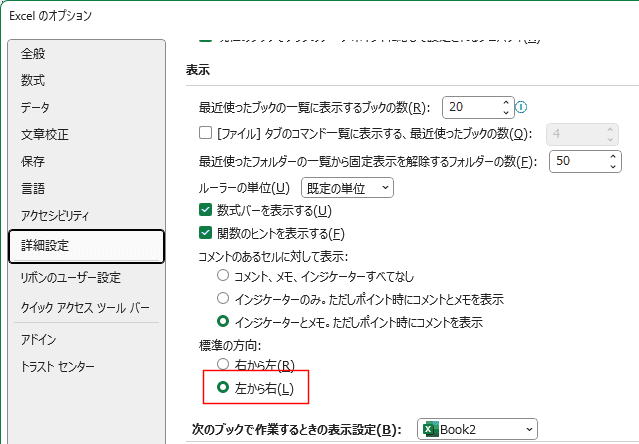Select インジケーターとメモ radio option
639x444 pixels.
pos(223,322)
